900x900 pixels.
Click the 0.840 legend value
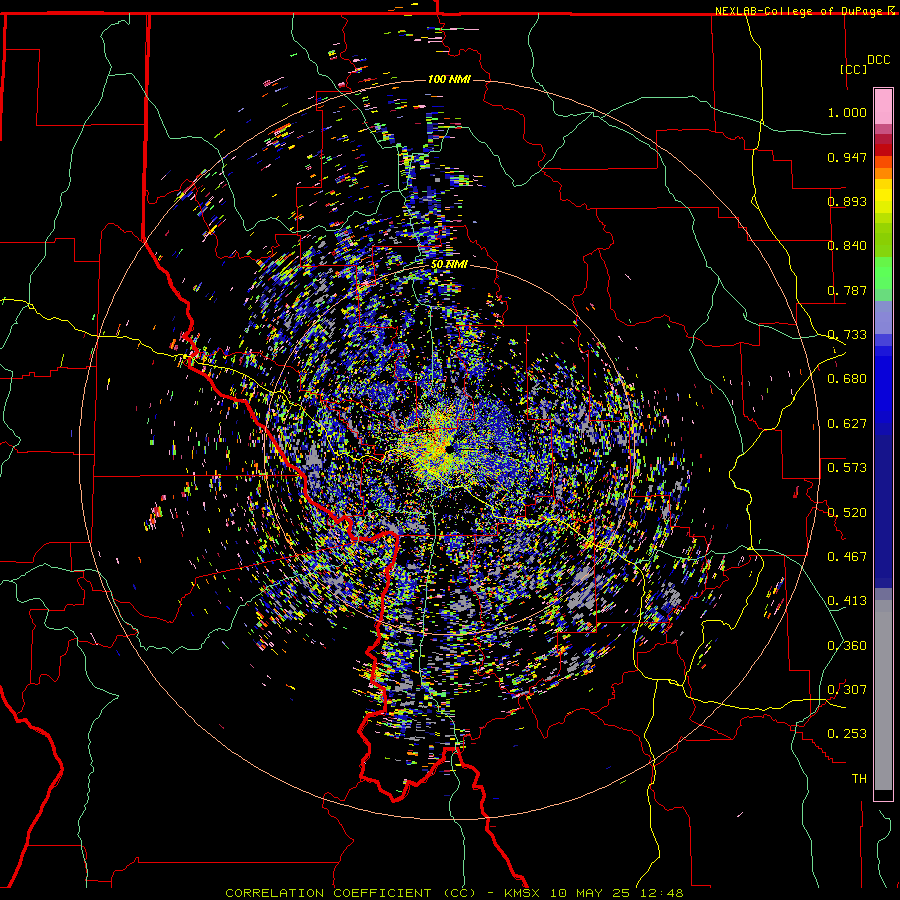point(847,246)
